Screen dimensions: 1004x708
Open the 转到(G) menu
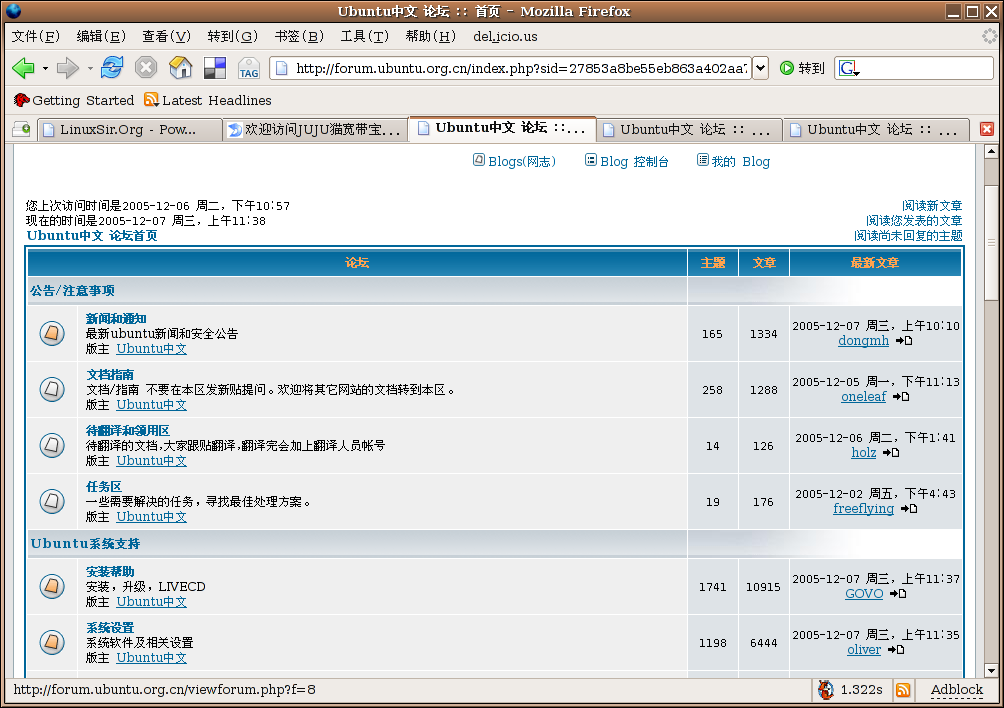(x=232, y=36)
